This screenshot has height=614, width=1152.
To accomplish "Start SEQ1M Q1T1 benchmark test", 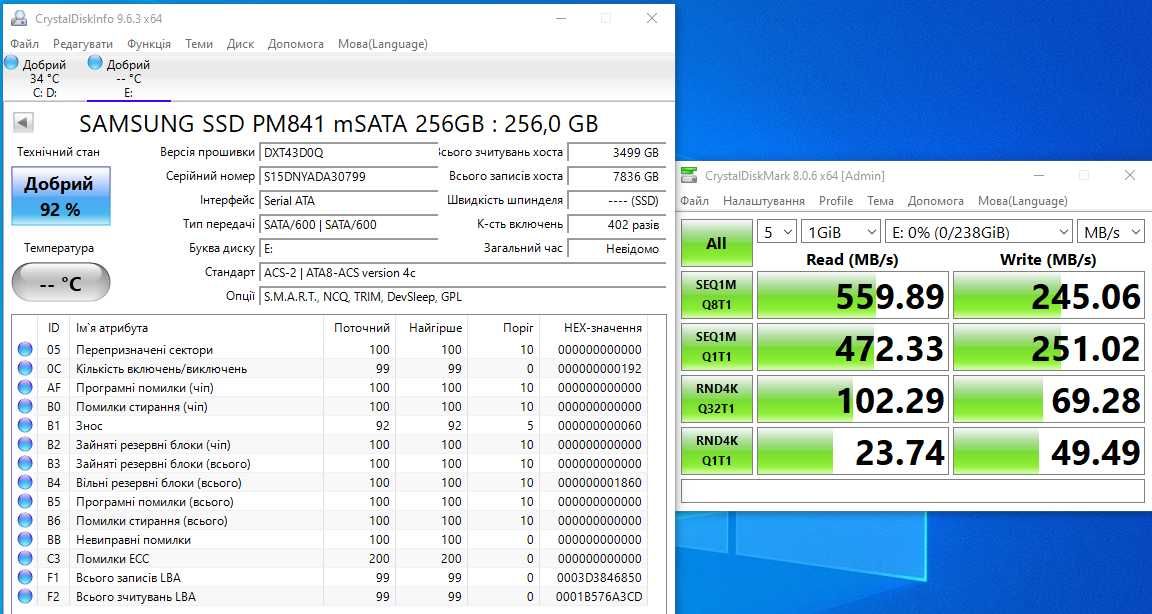I will pyautogui.click(x=716, y=347).
